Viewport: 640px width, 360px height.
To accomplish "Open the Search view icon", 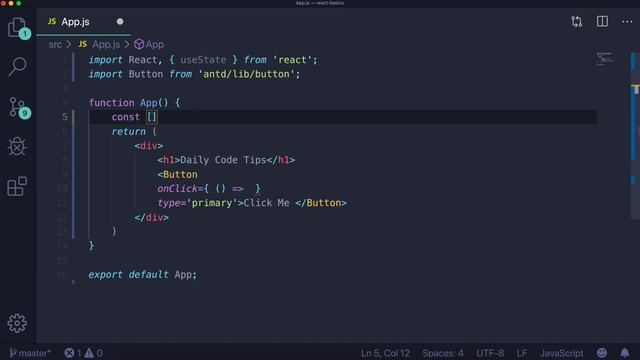I will 18,67.
